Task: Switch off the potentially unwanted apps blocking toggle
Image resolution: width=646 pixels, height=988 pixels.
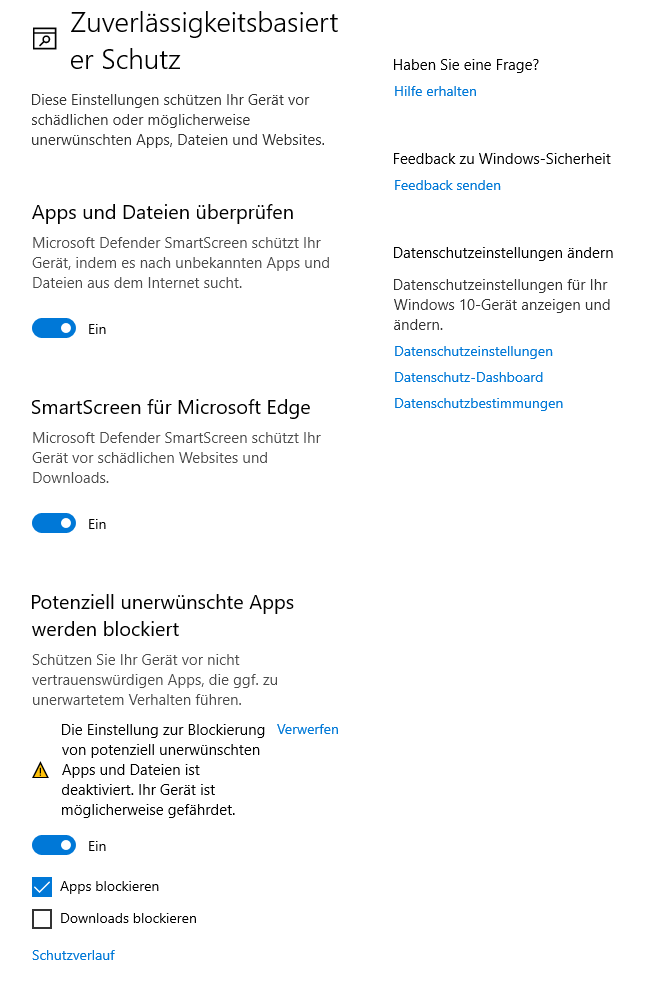Action: click(54, 845)
